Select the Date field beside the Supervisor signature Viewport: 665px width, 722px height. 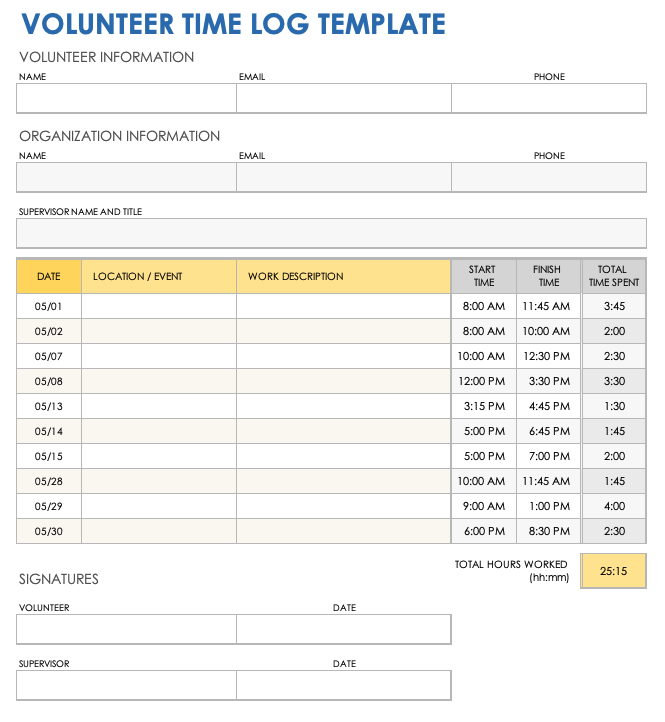tap(343, 685)
